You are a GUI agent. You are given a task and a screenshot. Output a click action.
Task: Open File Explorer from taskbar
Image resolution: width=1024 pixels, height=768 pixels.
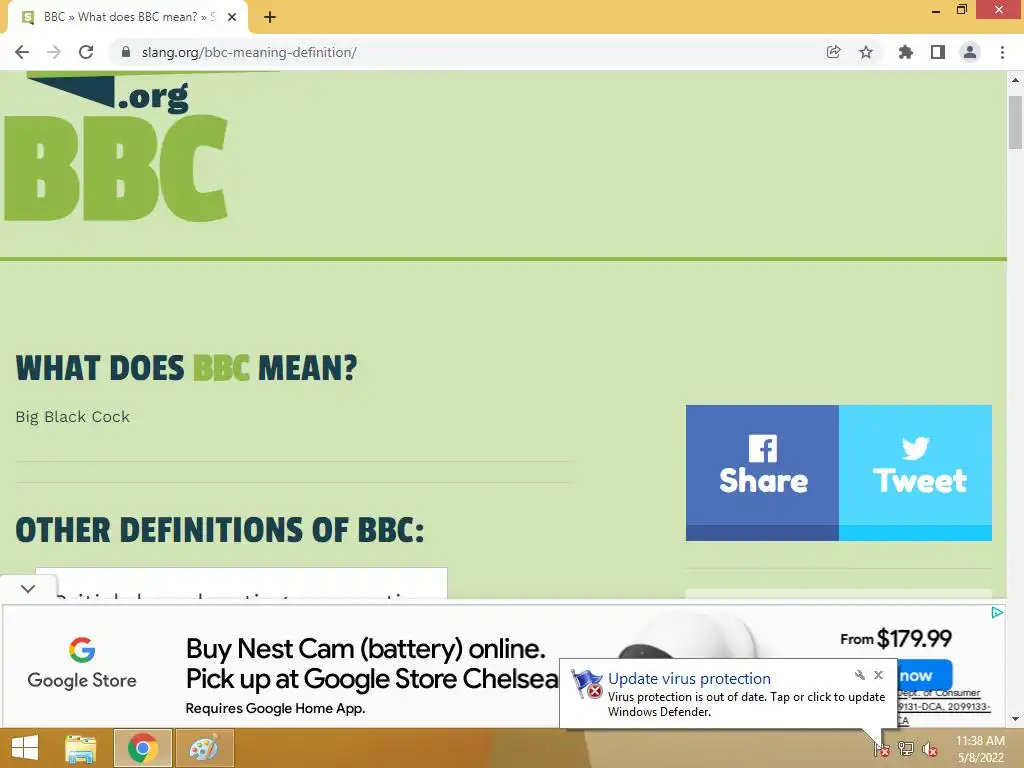81,748
